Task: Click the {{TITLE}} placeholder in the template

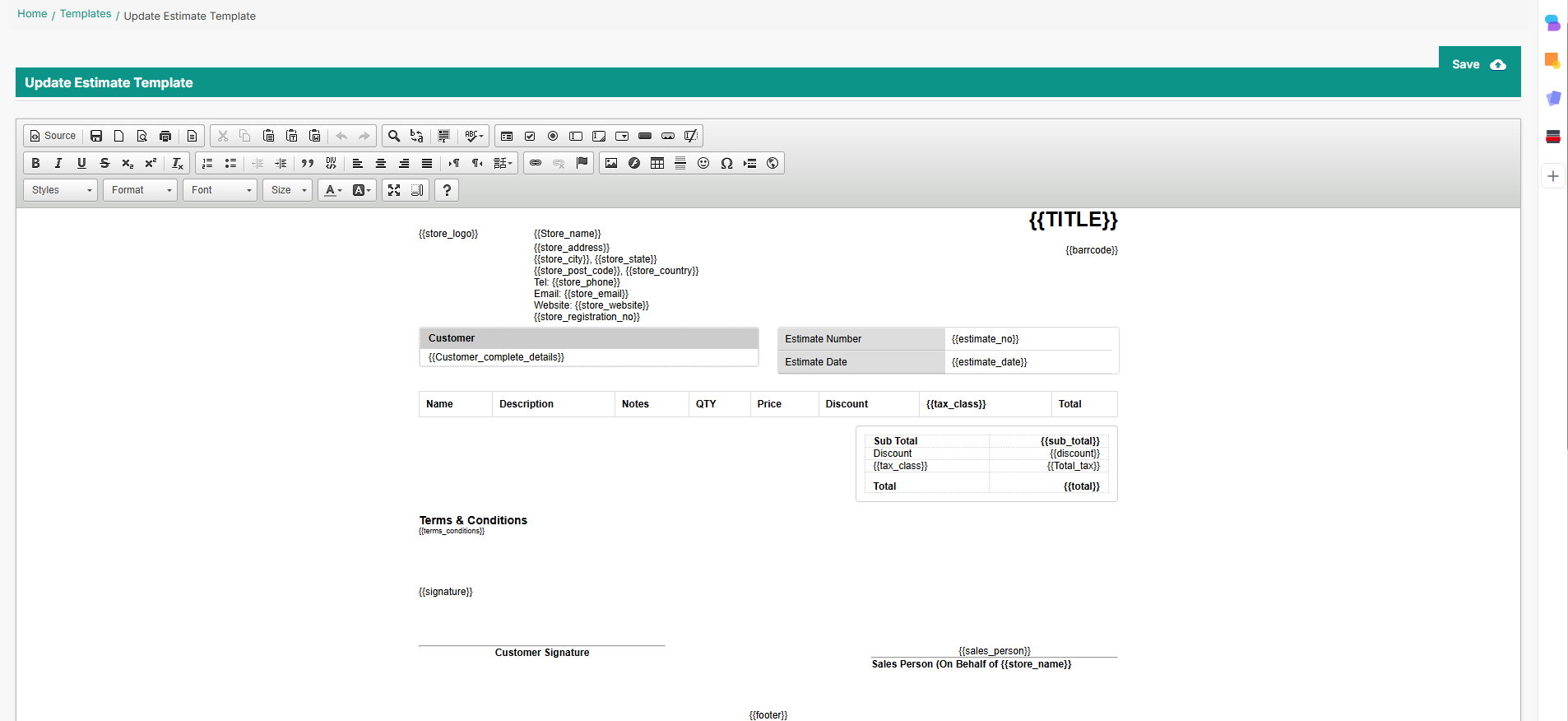Action: 1073,220
